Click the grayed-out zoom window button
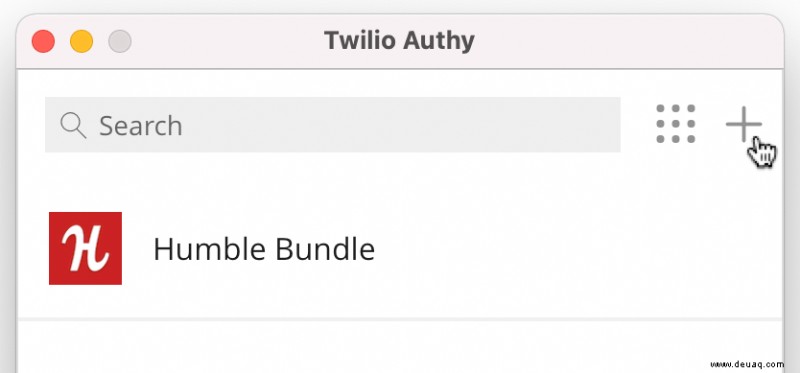This screenshot has height=373, width=800. point(120,41)
